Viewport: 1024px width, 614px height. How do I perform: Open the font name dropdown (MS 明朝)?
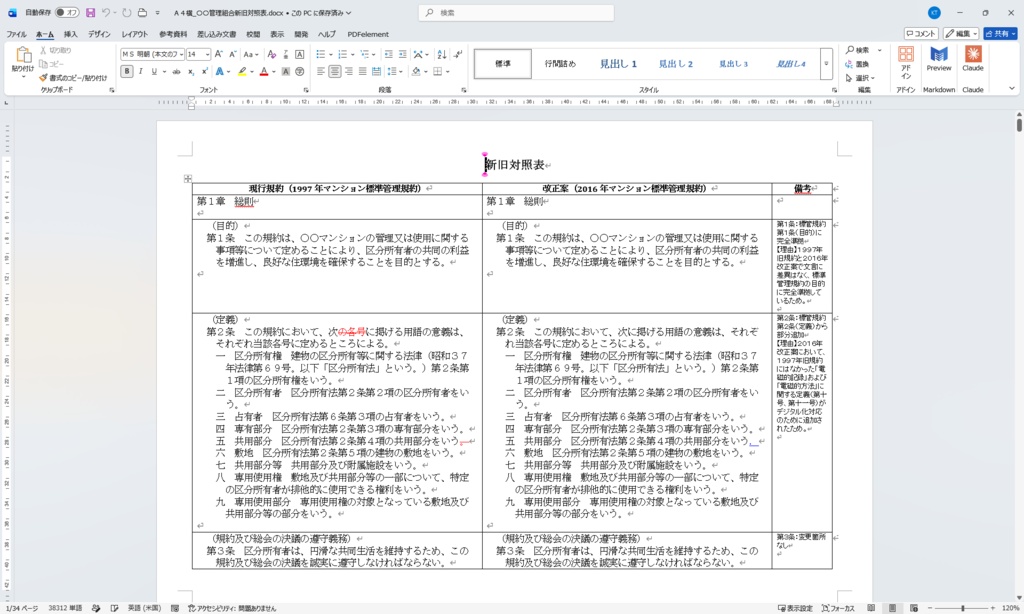[181, 54]
